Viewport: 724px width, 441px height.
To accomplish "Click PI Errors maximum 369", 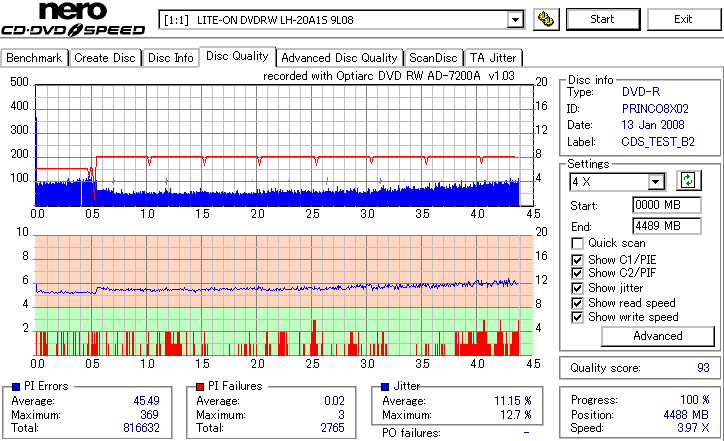I will [x=149, y=415].
